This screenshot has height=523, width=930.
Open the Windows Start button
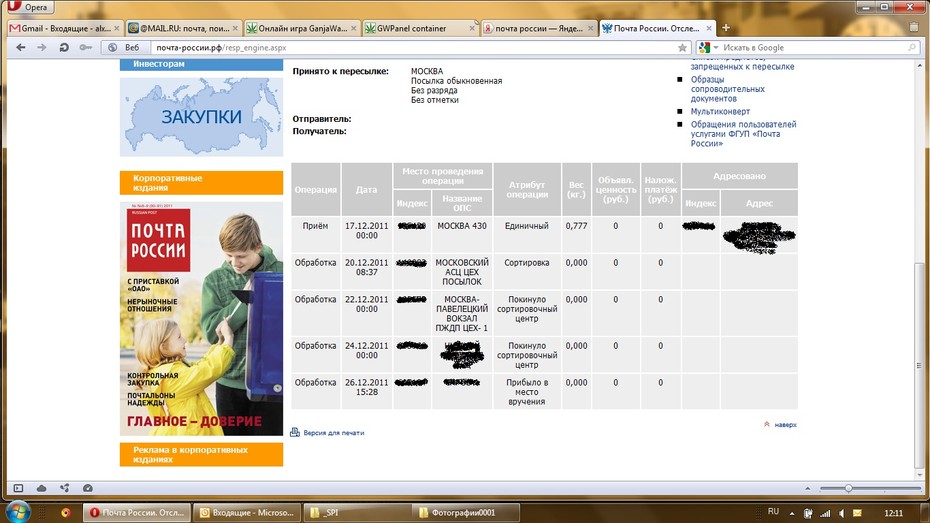pos(18,512)
